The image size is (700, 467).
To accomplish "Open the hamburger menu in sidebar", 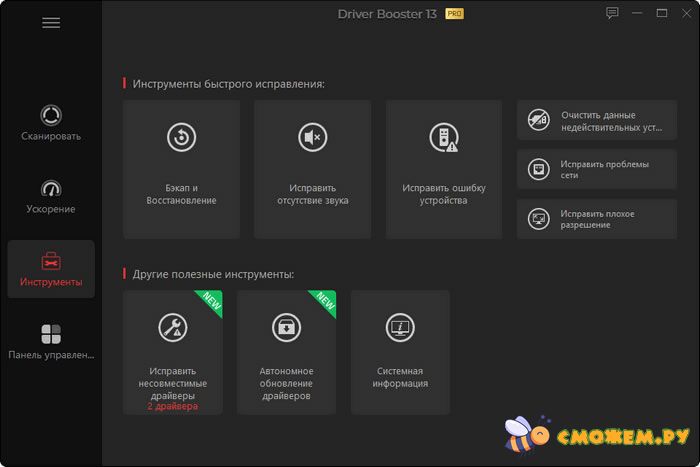I will pos(51,23).
